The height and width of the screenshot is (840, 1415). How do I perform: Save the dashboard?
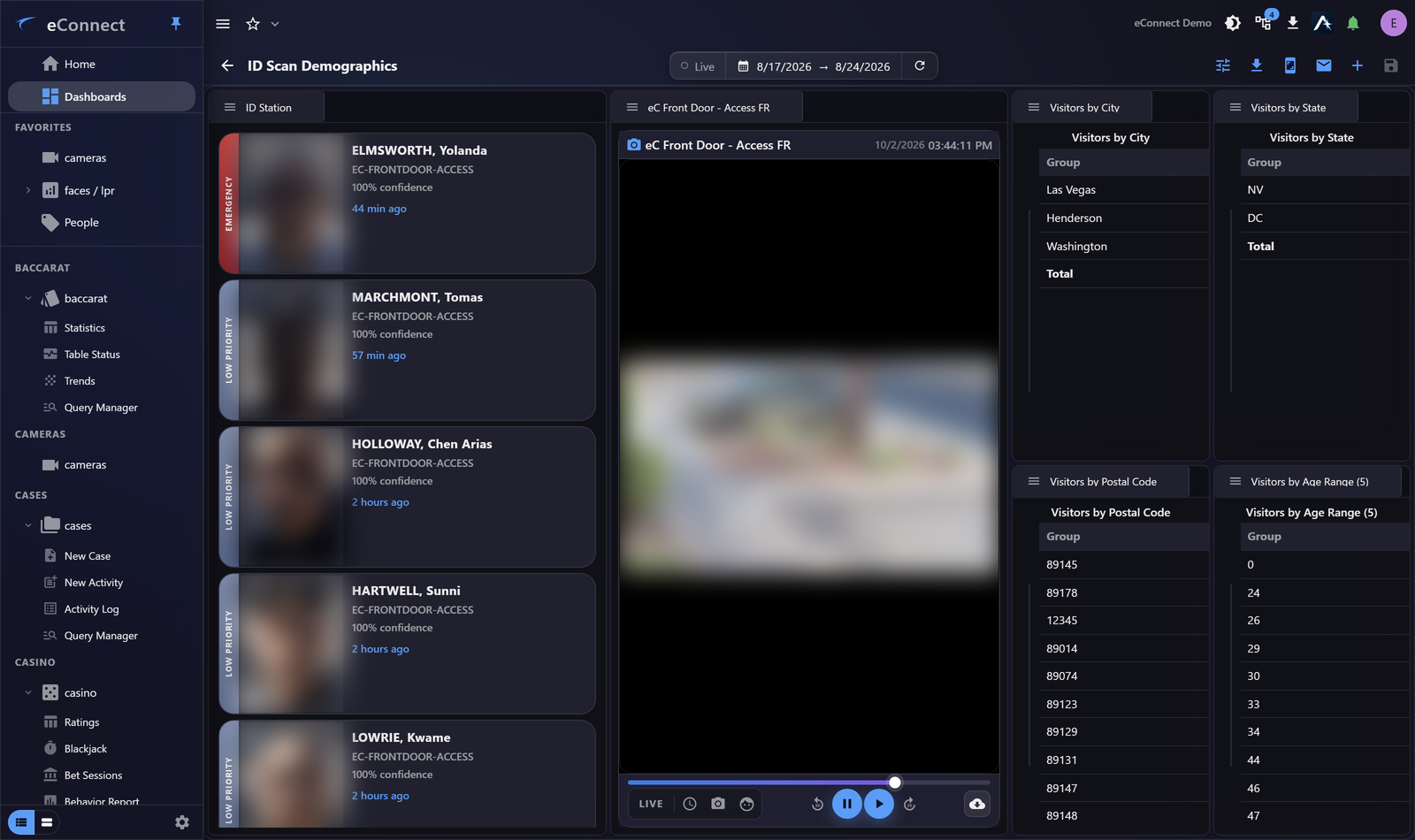pos(1391,65)
